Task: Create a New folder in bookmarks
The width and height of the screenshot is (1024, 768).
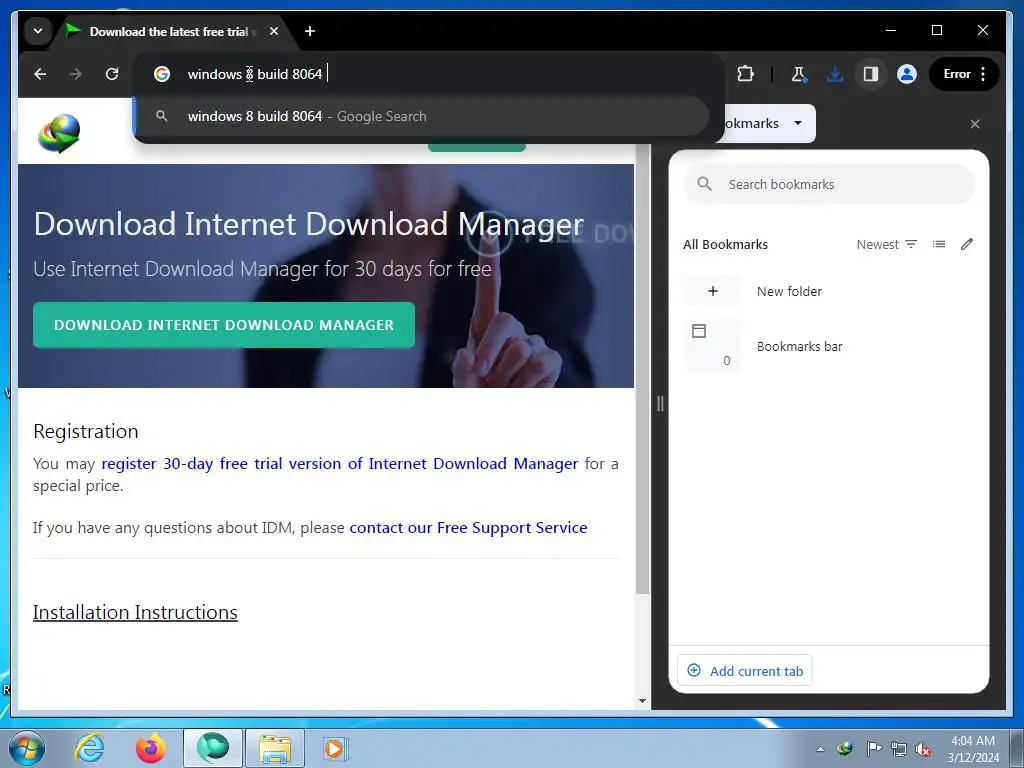Action: (x=829, y=291)
